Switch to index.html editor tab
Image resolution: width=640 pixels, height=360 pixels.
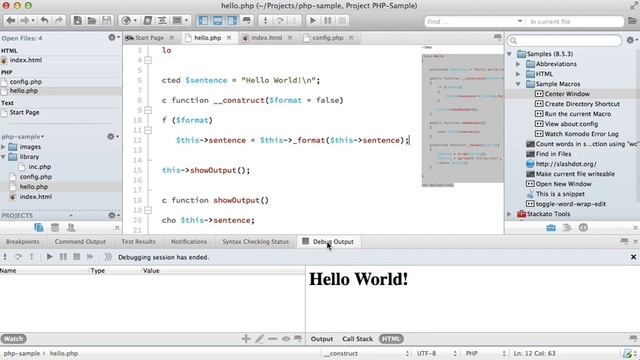(x=267, y=38)
